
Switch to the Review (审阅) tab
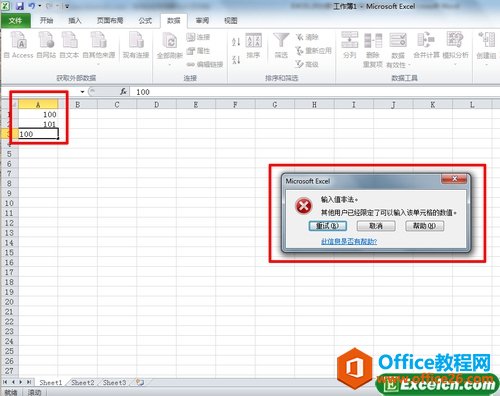point(202,21)
